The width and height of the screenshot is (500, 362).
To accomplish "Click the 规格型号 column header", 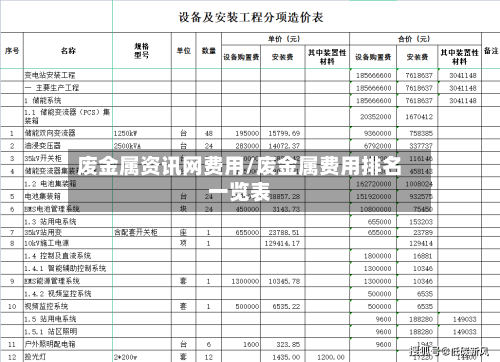I will pyautogui.click(x=142, y=51).
